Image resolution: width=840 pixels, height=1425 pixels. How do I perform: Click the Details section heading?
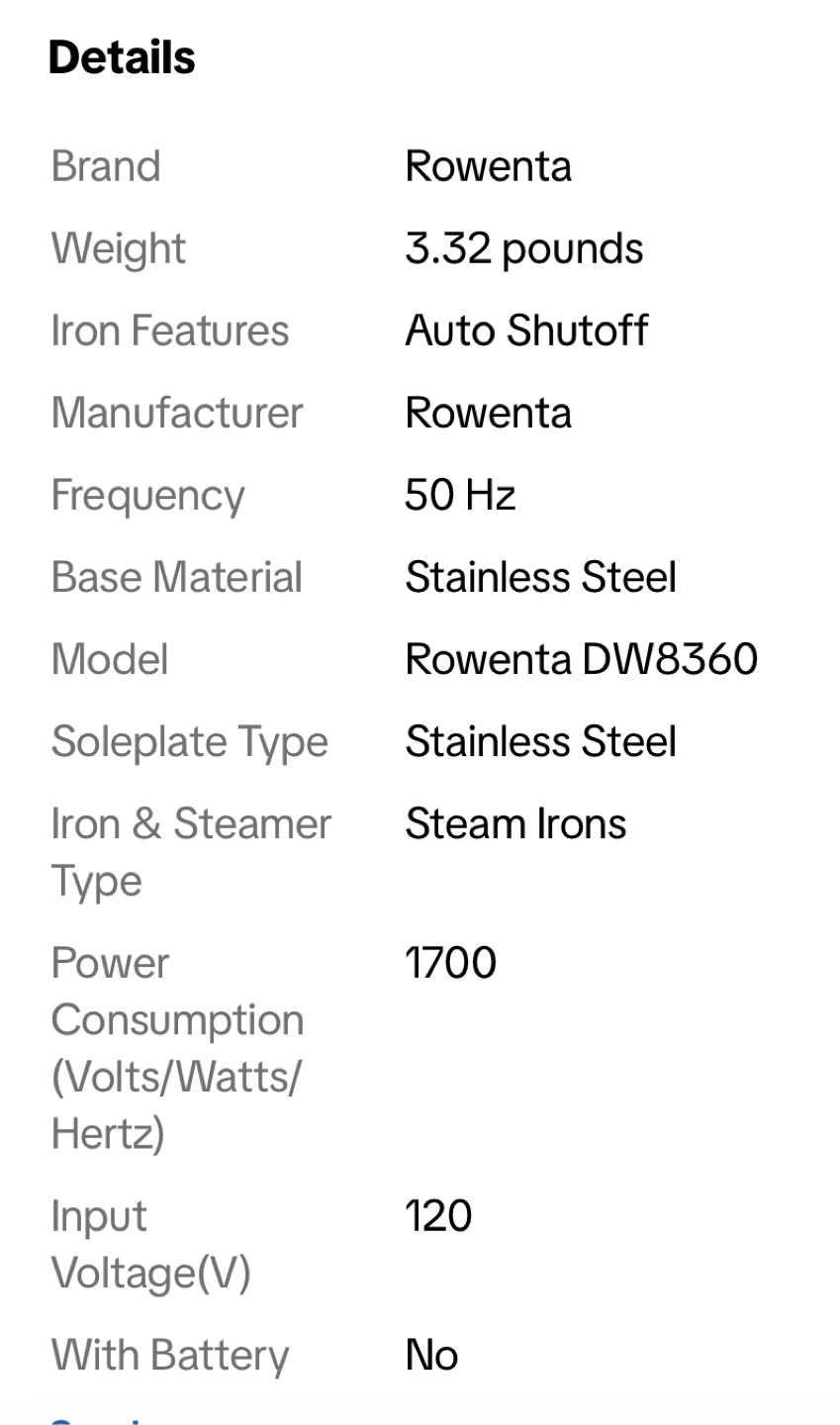click(x=122, y=57)
